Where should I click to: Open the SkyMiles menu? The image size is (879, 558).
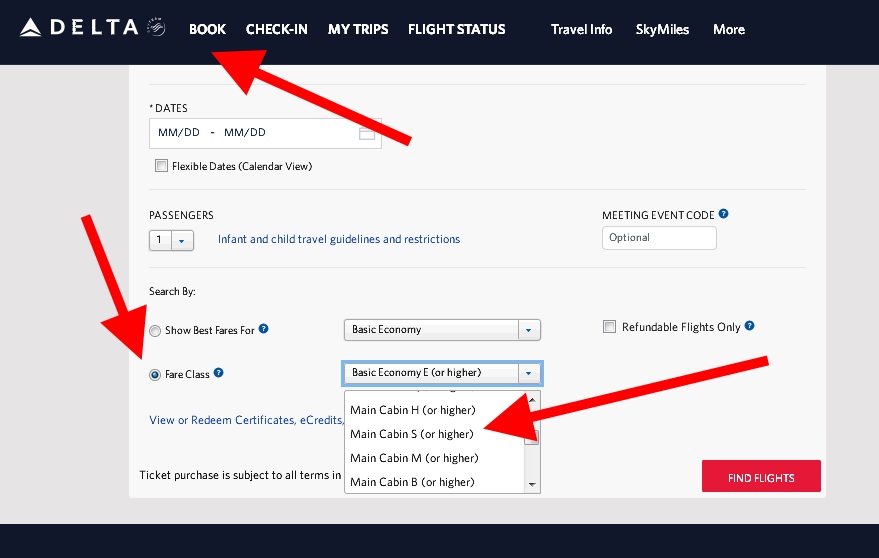tap(662, 29)
